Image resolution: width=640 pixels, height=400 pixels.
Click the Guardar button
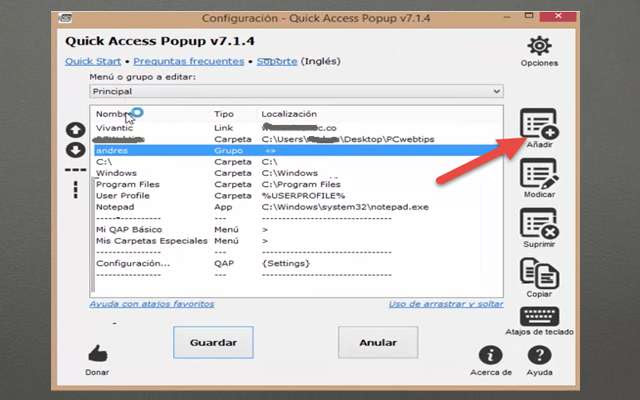point(213,342)
